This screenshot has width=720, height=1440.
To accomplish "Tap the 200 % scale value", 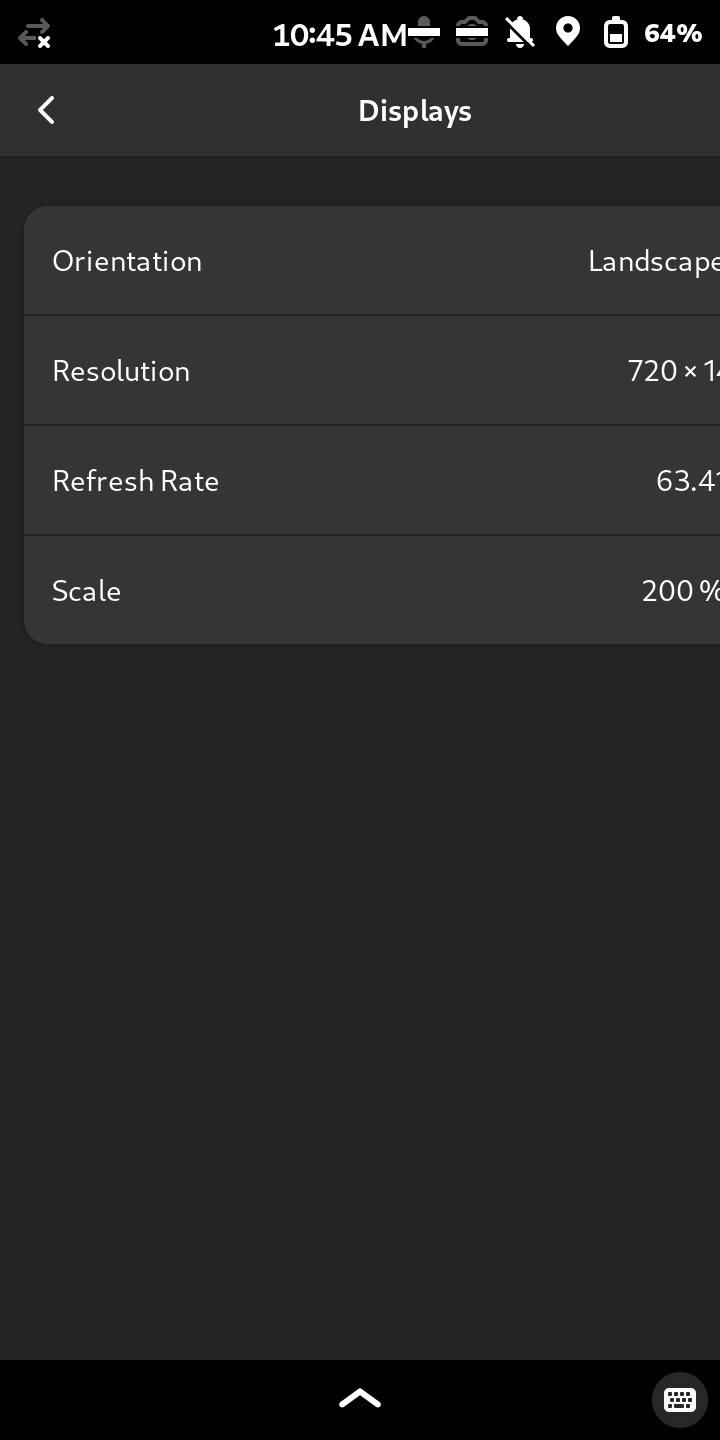I will pyautogui.click(x=680, y=591).
